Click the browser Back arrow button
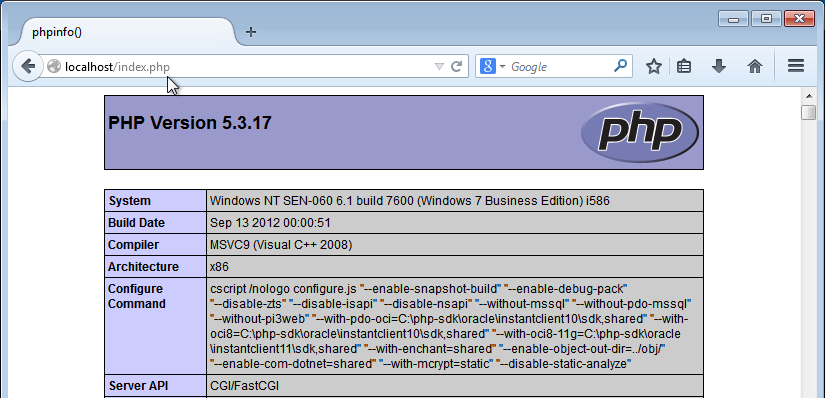Image resolution: width=825 pixels, height=398 pixels. [x=27, y=66]
